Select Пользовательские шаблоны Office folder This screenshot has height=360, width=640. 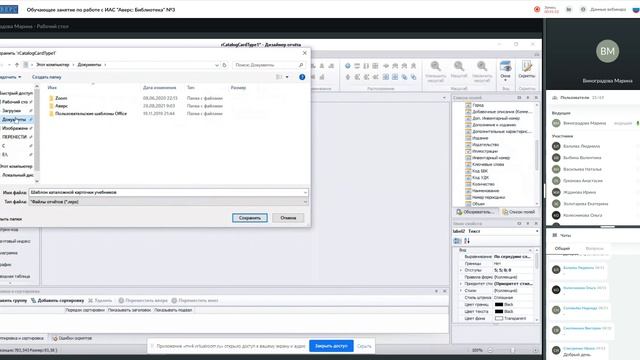(x=91, y=113)
